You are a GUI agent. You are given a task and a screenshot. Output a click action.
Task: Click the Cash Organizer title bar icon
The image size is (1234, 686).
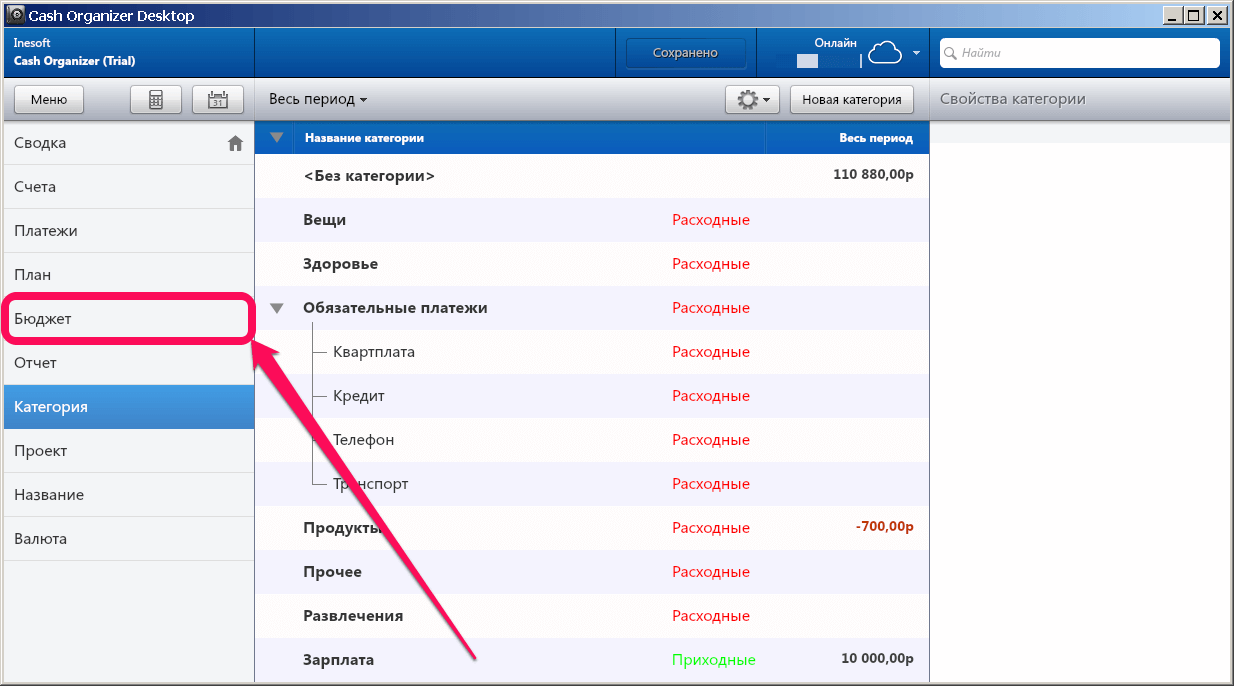(16, 15)
